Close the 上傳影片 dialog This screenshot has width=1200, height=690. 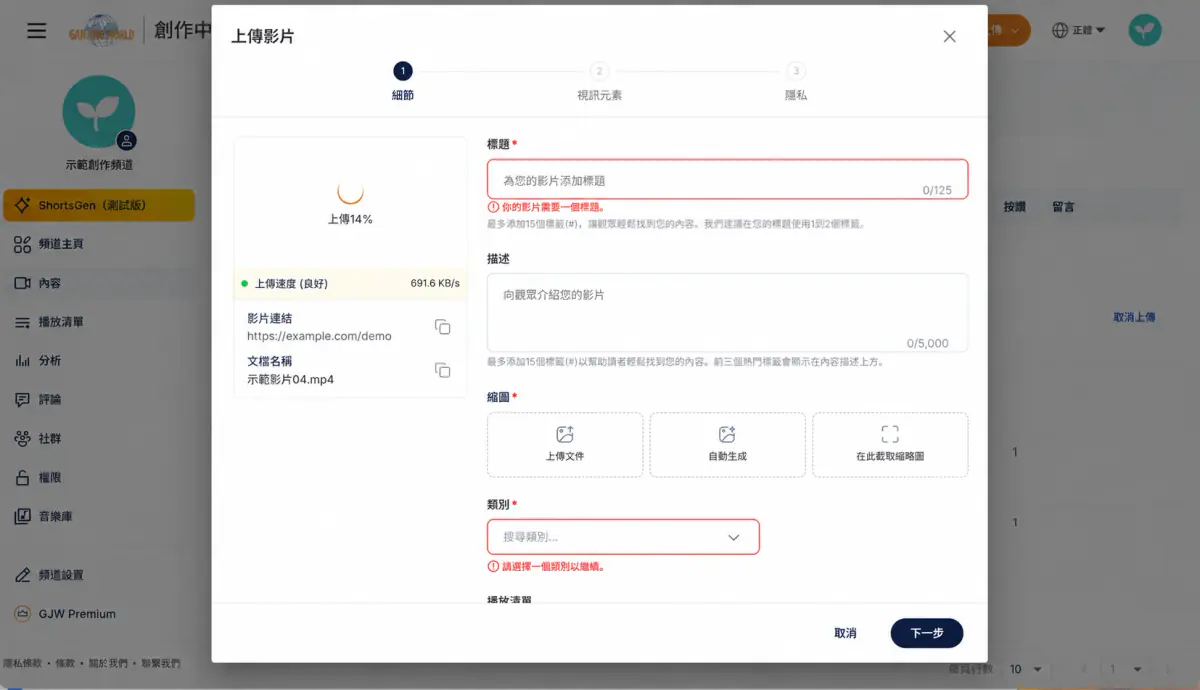pos(949,36)
